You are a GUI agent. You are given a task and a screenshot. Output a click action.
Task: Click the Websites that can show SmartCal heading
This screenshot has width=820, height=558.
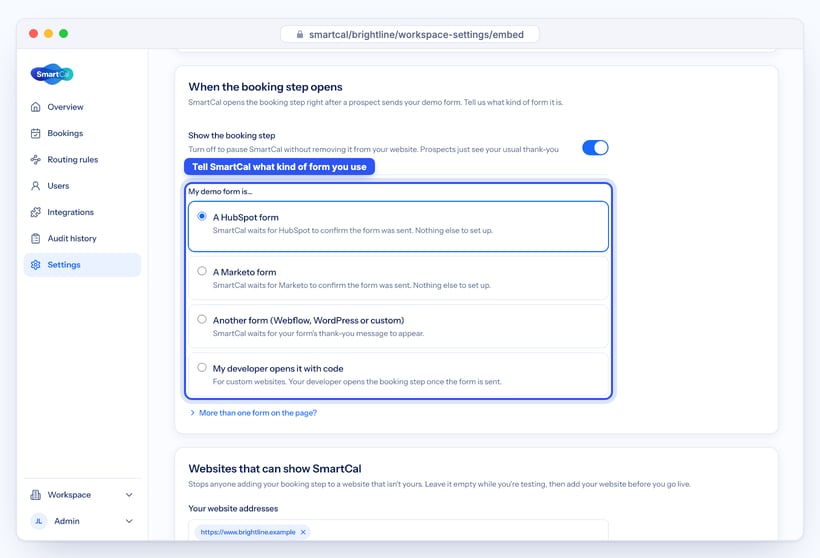[x=275, y=469]
